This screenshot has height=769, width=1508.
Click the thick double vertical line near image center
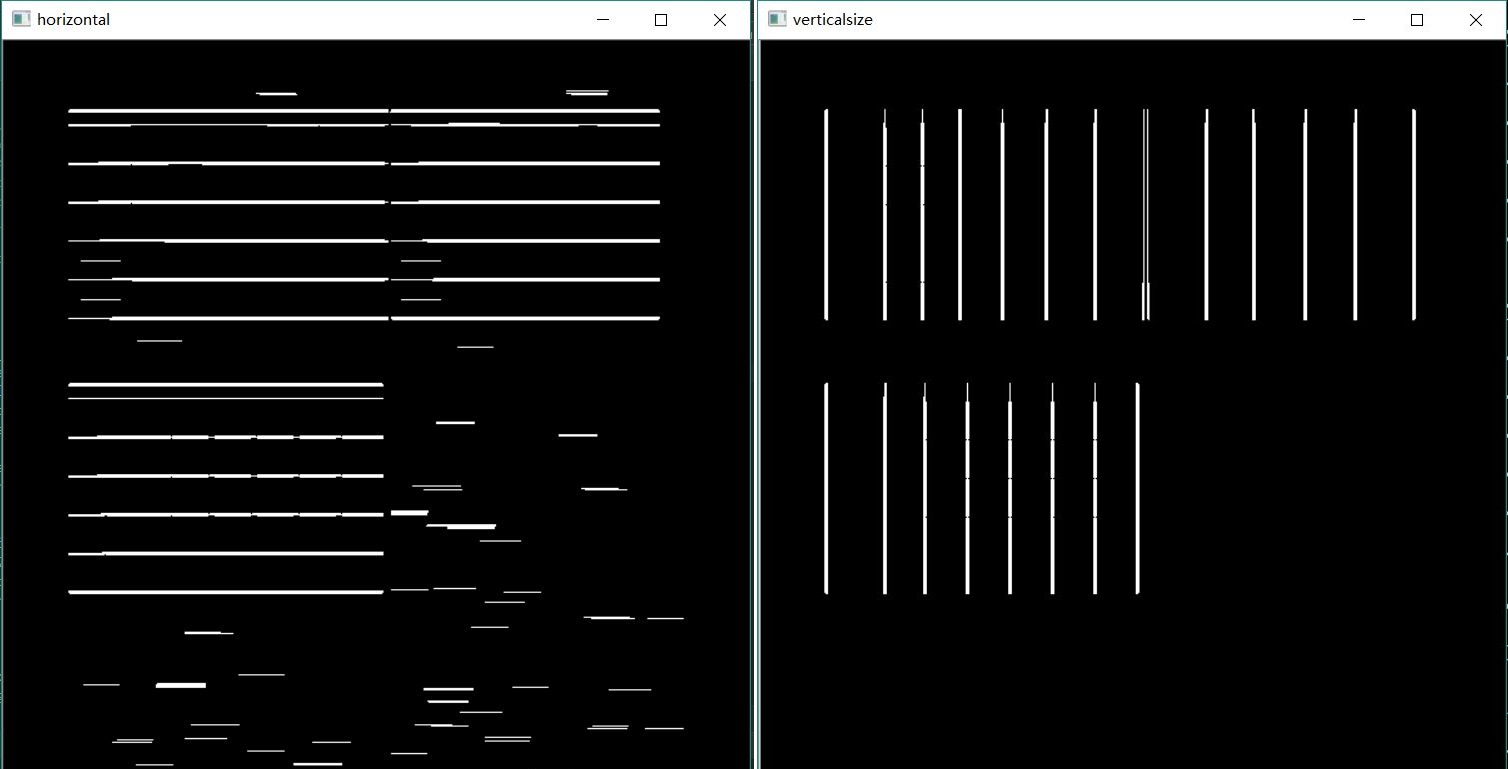click(1144, 215)
